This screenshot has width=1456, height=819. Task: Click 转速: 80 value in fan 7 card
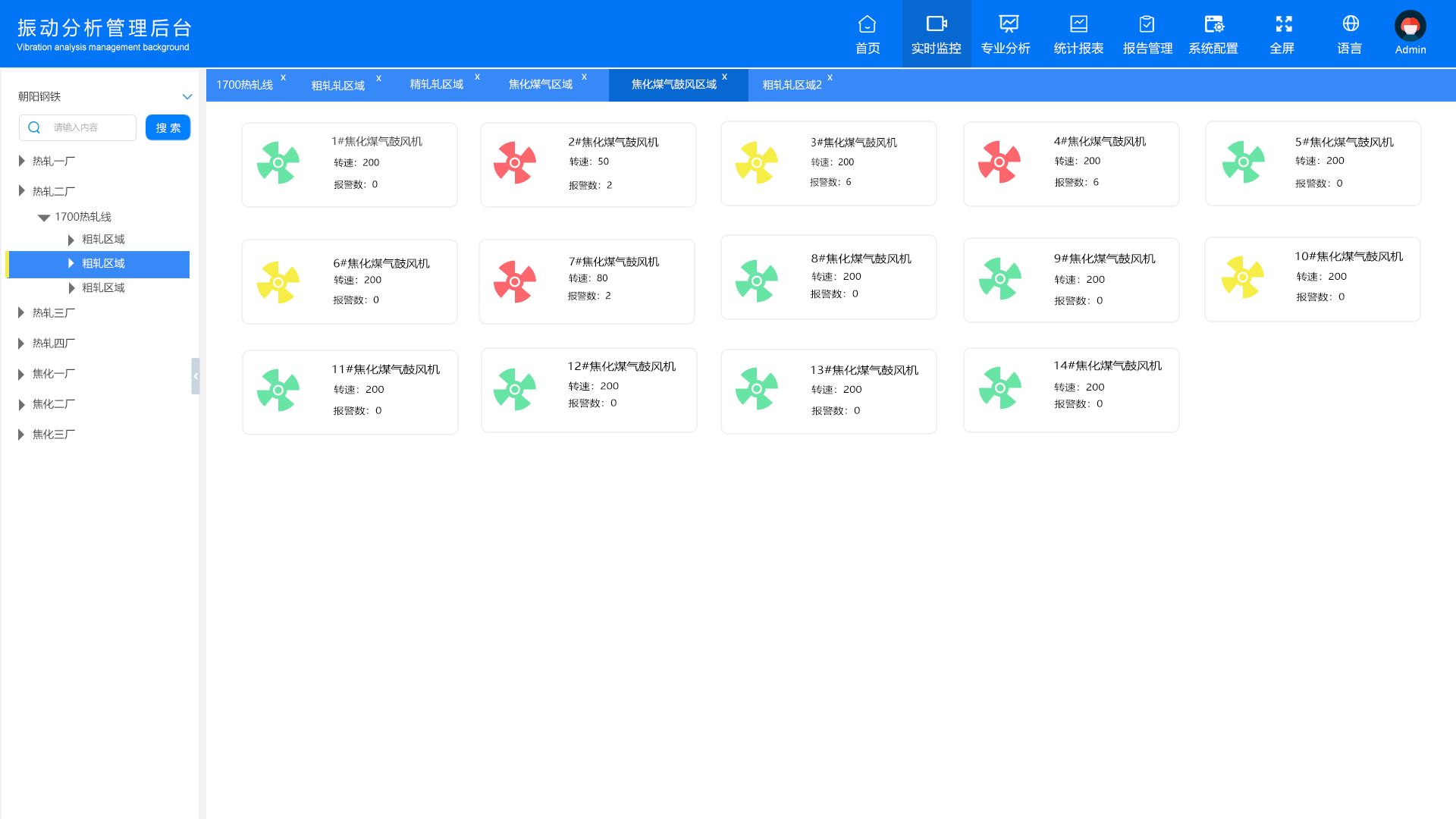click(588, 278)
